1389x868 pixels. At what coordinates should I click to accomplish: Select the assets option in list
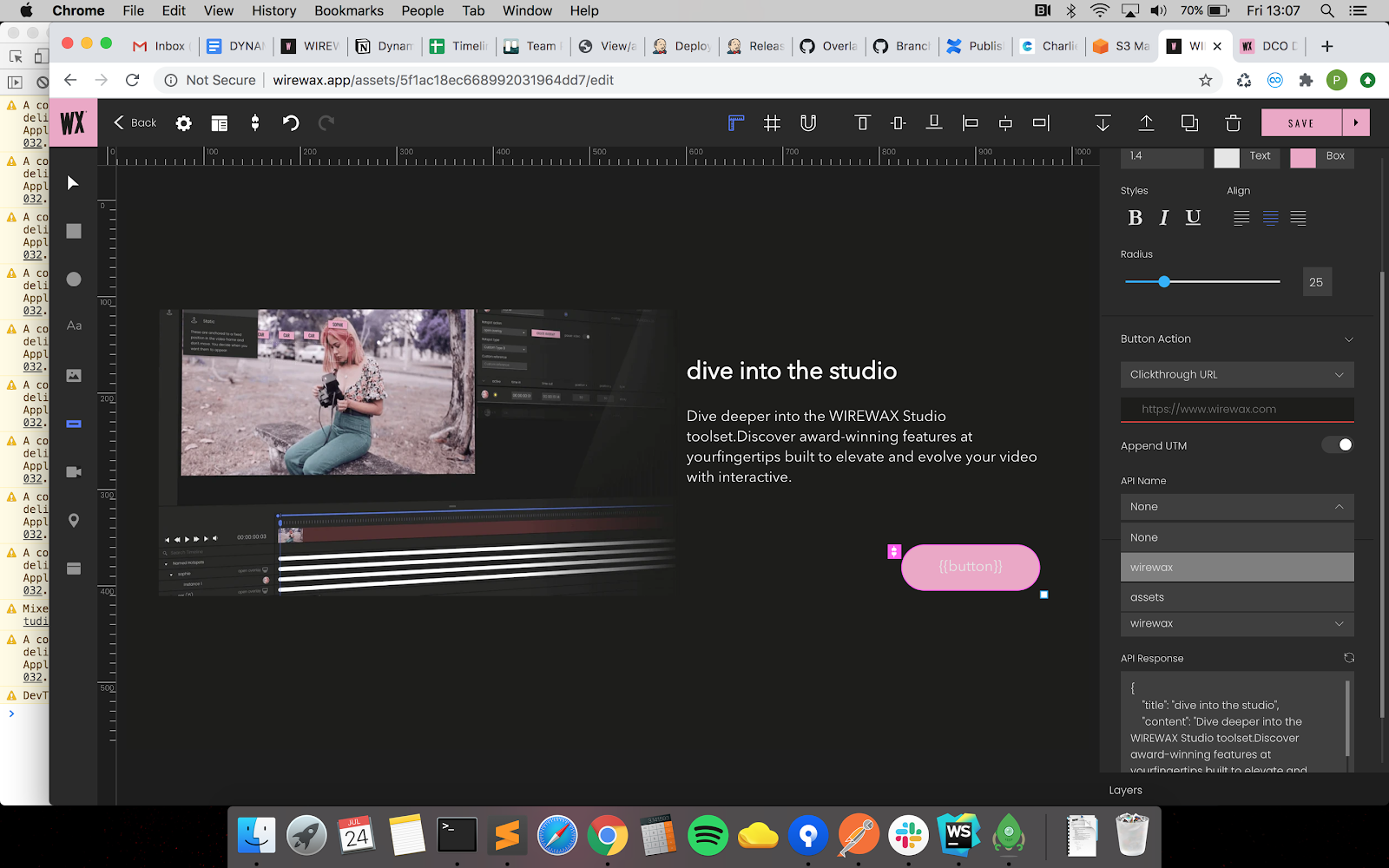[x=1236, y=597]
